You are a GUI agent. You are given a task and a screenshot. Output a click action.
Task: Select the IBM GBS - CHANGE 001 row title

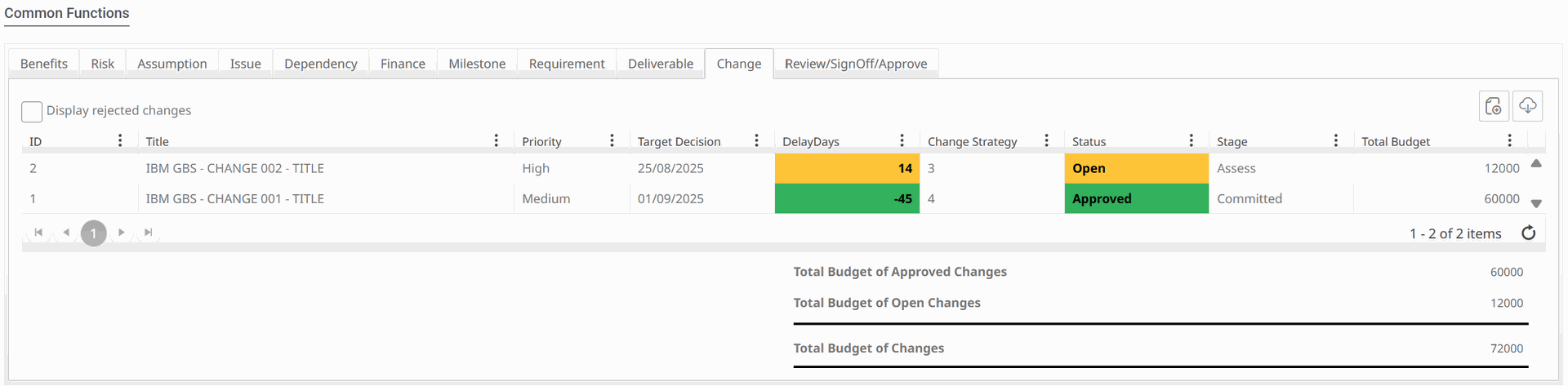[x=234, y=198]
